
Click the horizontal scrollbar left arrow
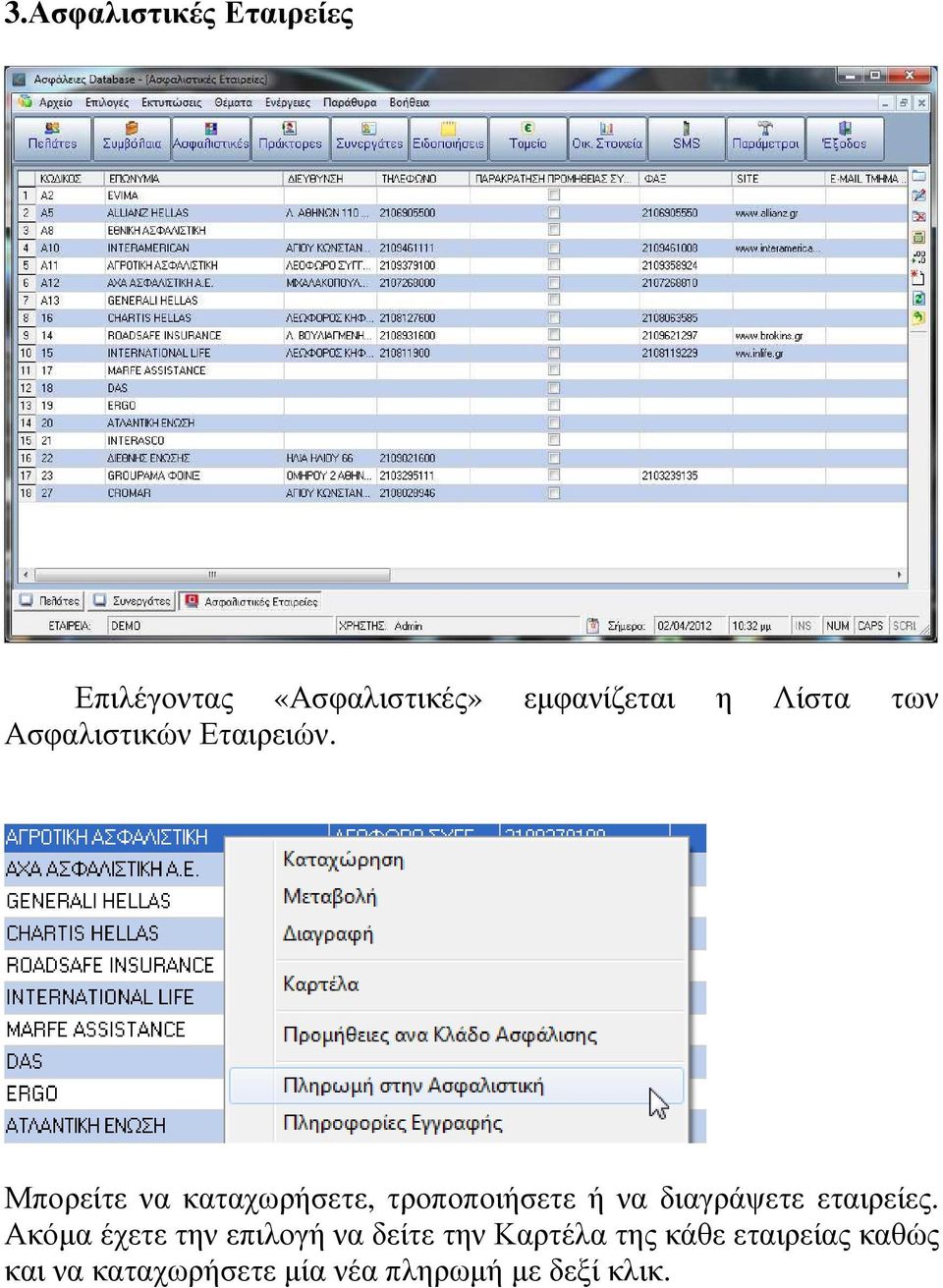(27, 575)
